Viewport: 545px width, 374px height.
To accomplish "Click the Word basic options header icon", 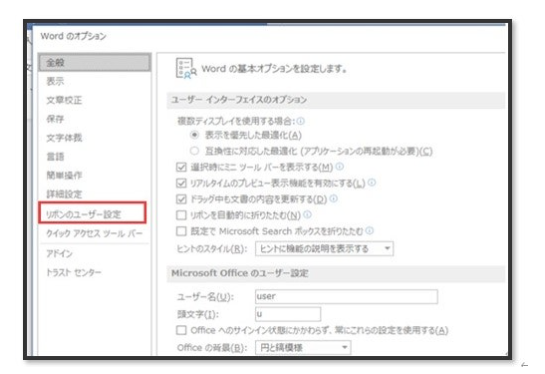I will point(186,68).
